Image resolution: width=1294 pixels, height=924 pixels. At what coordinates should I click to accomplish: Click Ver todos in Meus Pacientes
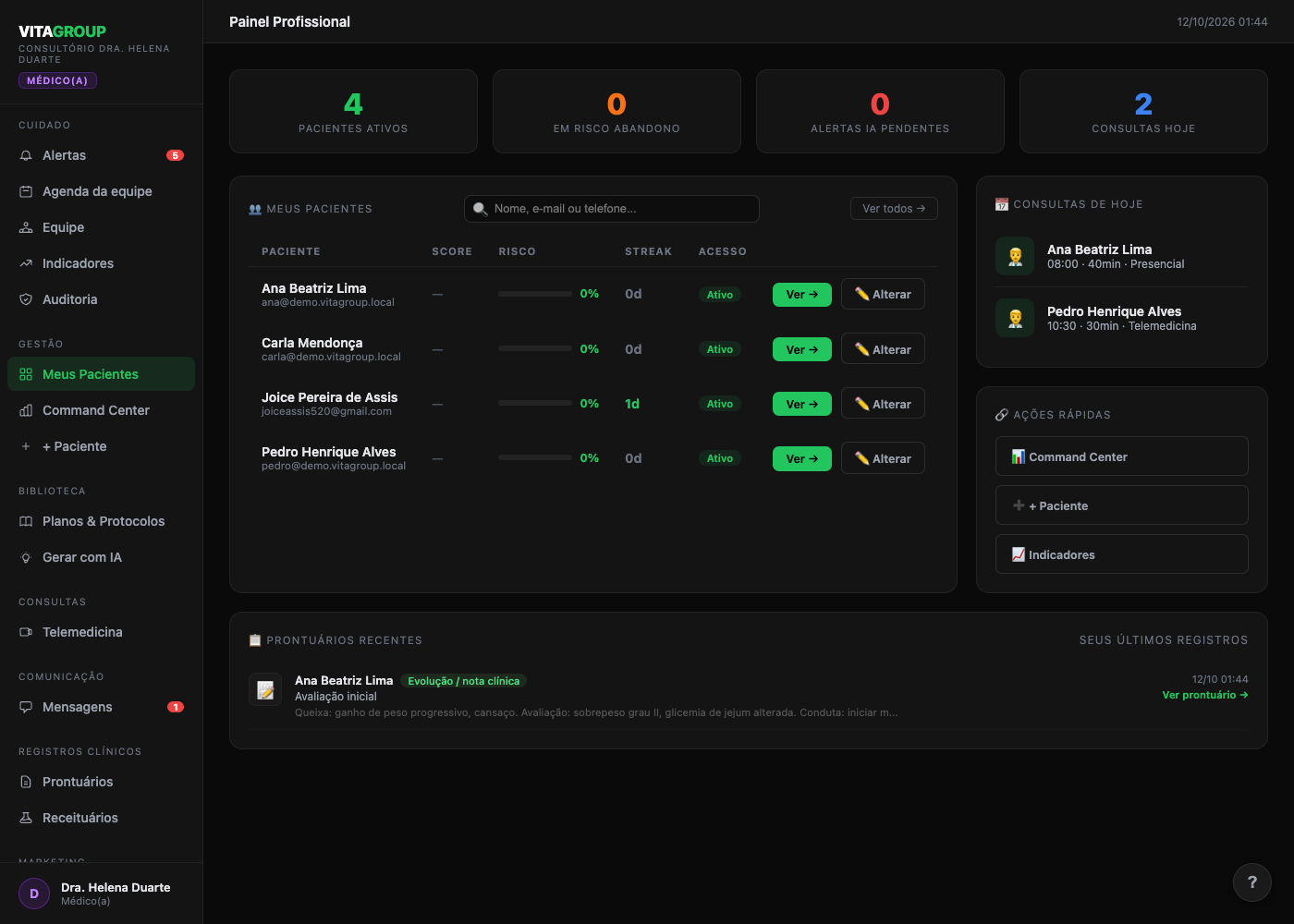click(x=894, y=209)
